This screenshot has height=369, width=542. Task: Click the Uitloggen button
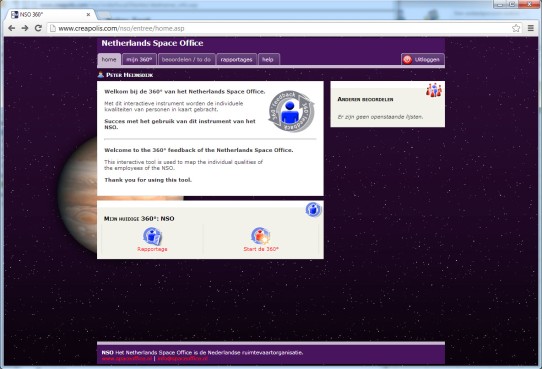coord(422,59)
